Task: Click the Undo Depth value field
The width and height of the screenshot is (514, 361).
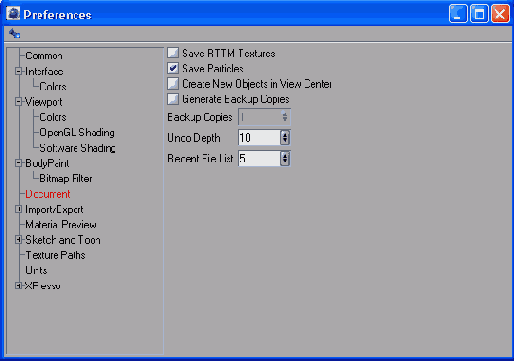Action: pos(259,138)
